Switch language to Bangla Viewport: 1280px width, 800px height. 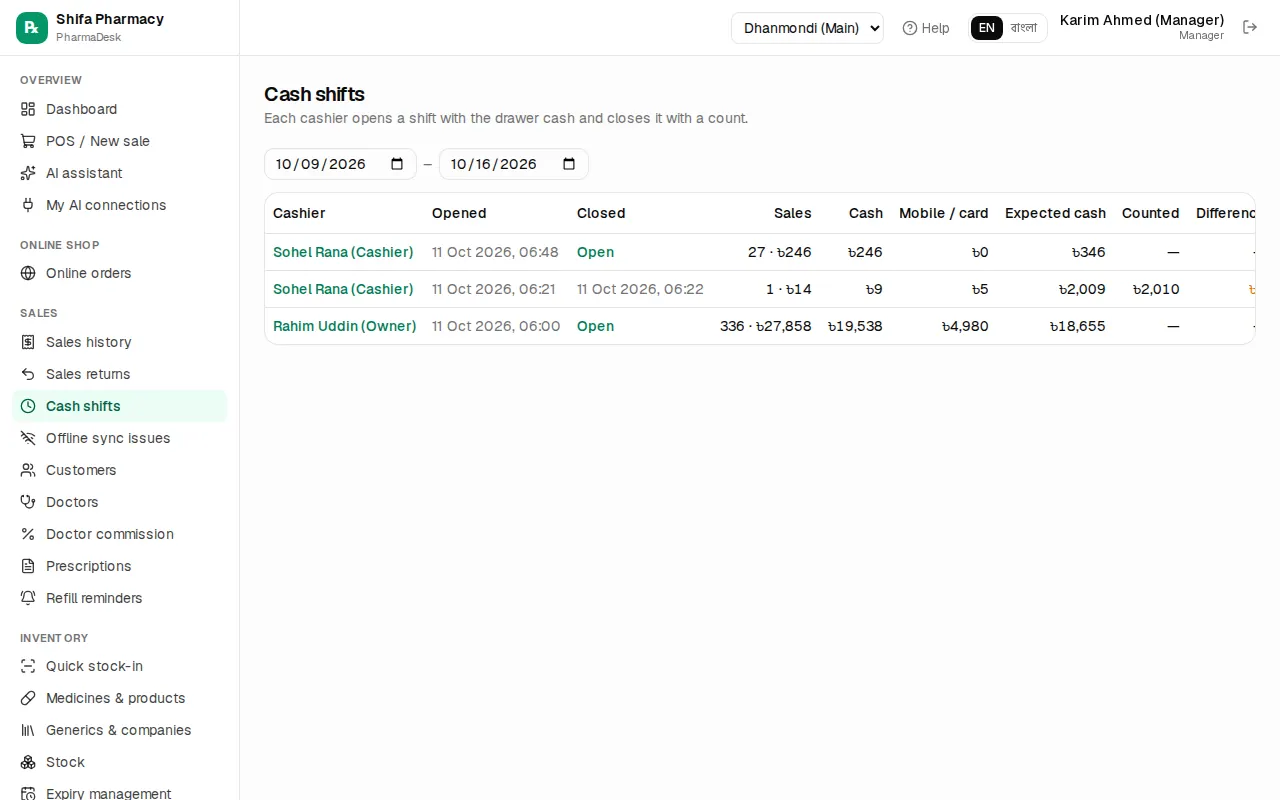tap(1024, 28)
